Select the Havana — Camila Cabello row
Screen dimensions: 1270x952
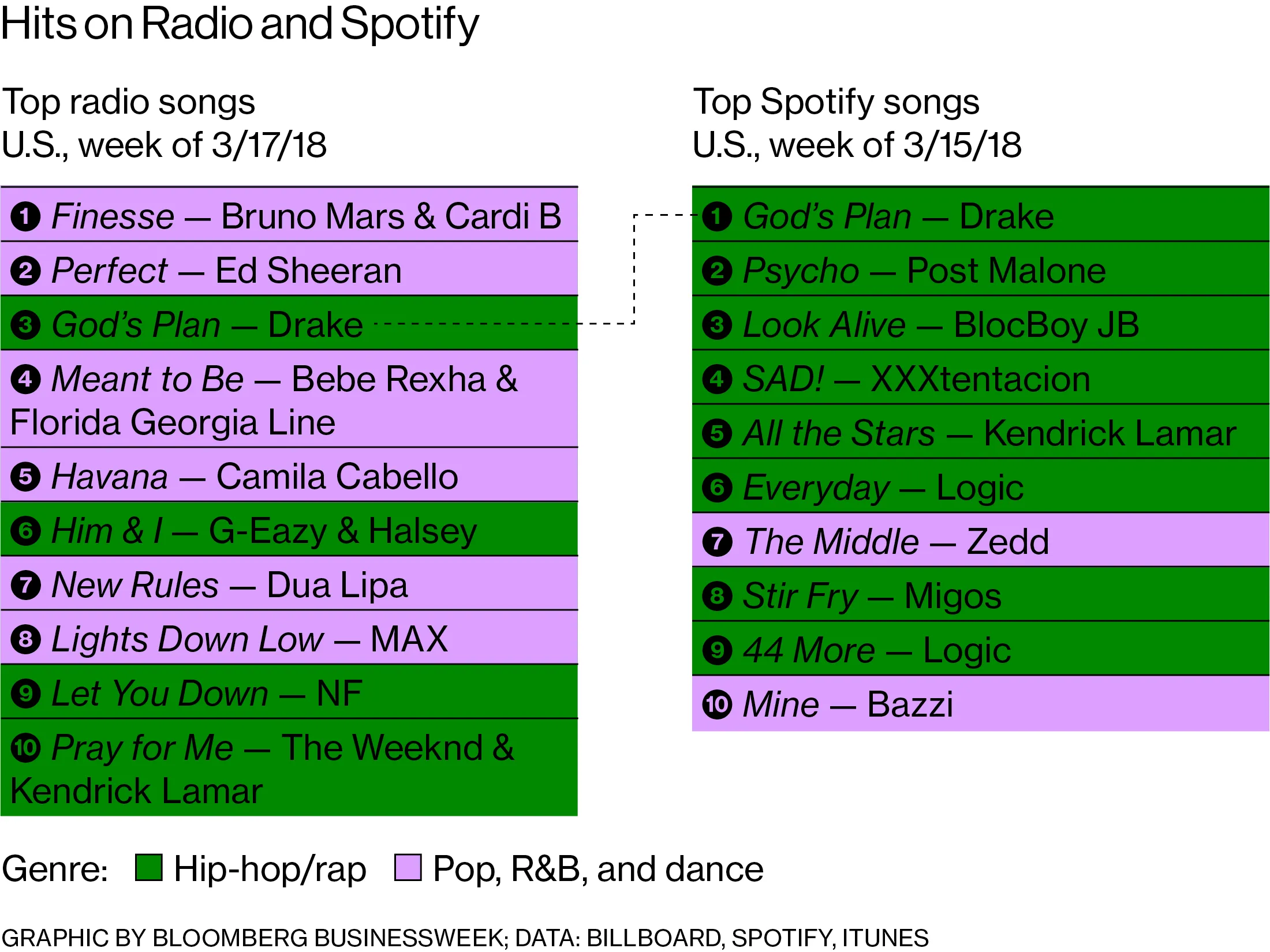tap(289, 477)
